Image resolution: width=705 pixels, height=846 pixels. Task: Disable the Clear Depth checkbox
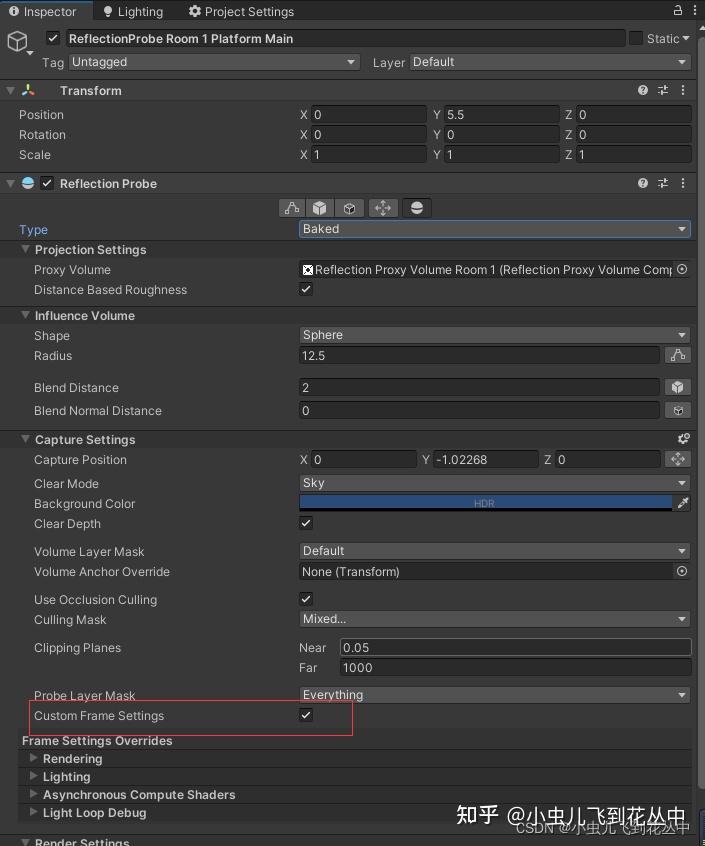click(305, 523)
